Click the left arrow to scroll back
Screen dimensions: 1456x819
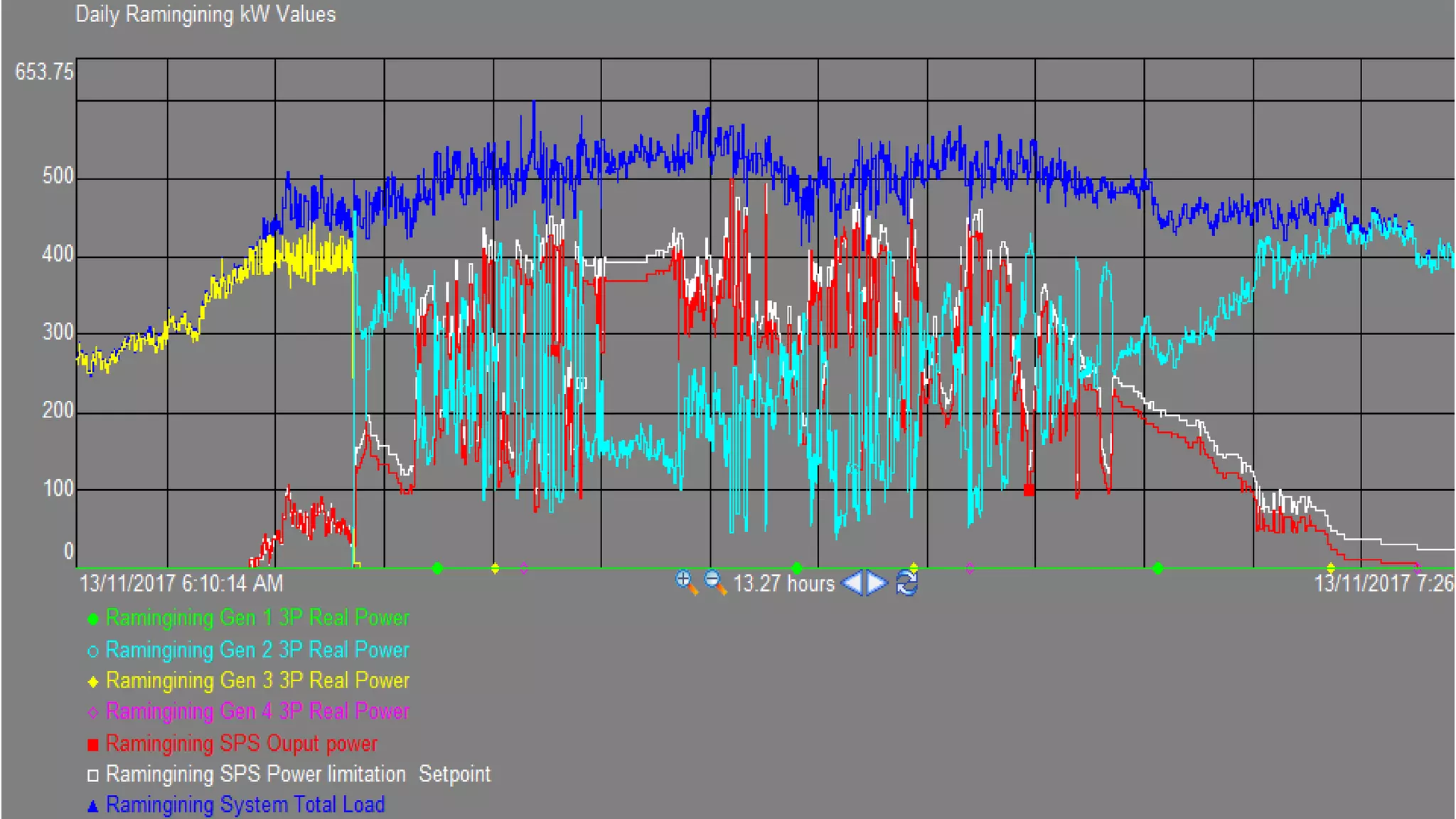click(x=852, y=584)
